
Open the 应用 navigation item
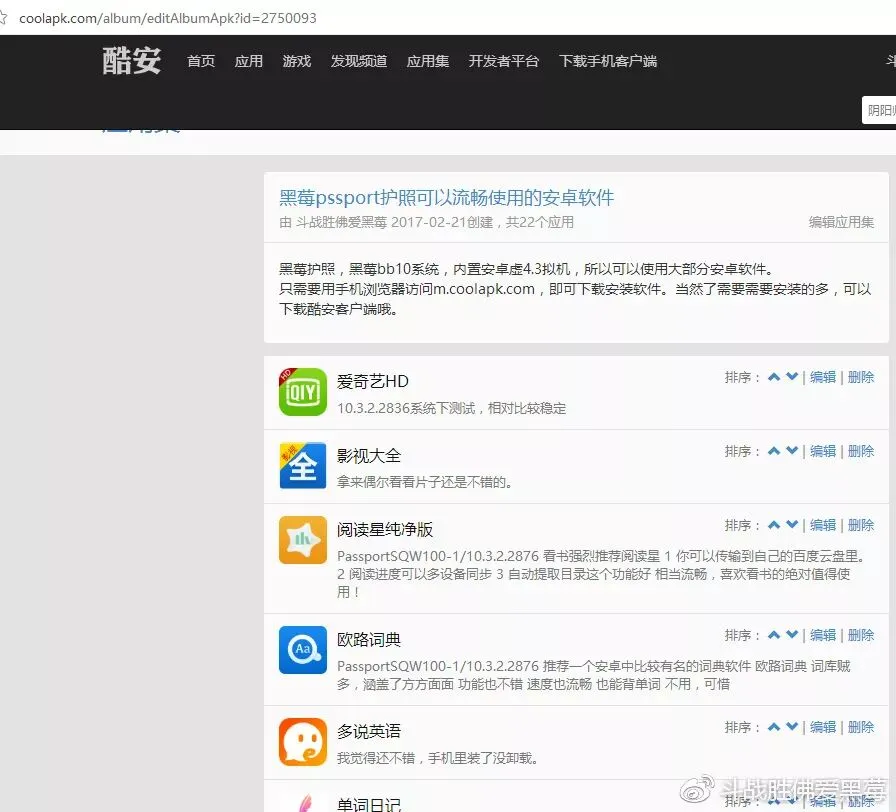(x=249, y=61)
